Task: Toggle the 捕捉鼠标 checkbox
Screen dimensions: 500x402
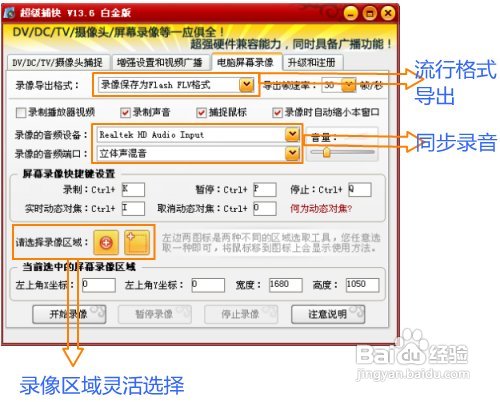Action: click(201, 112)
